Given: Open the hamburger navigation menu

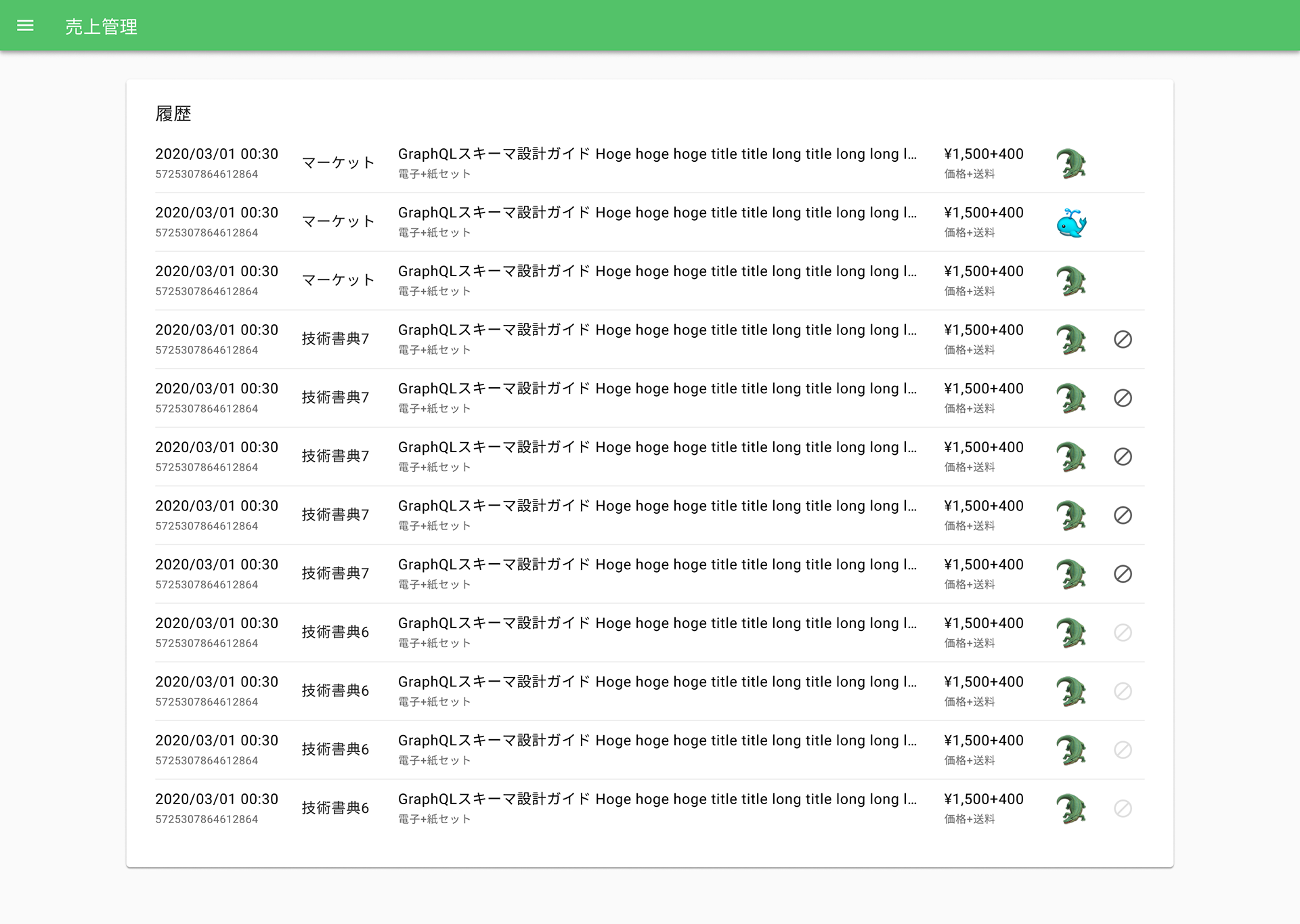Looking at the screenshot, I should pyautogui.click(x=25, y=26).
